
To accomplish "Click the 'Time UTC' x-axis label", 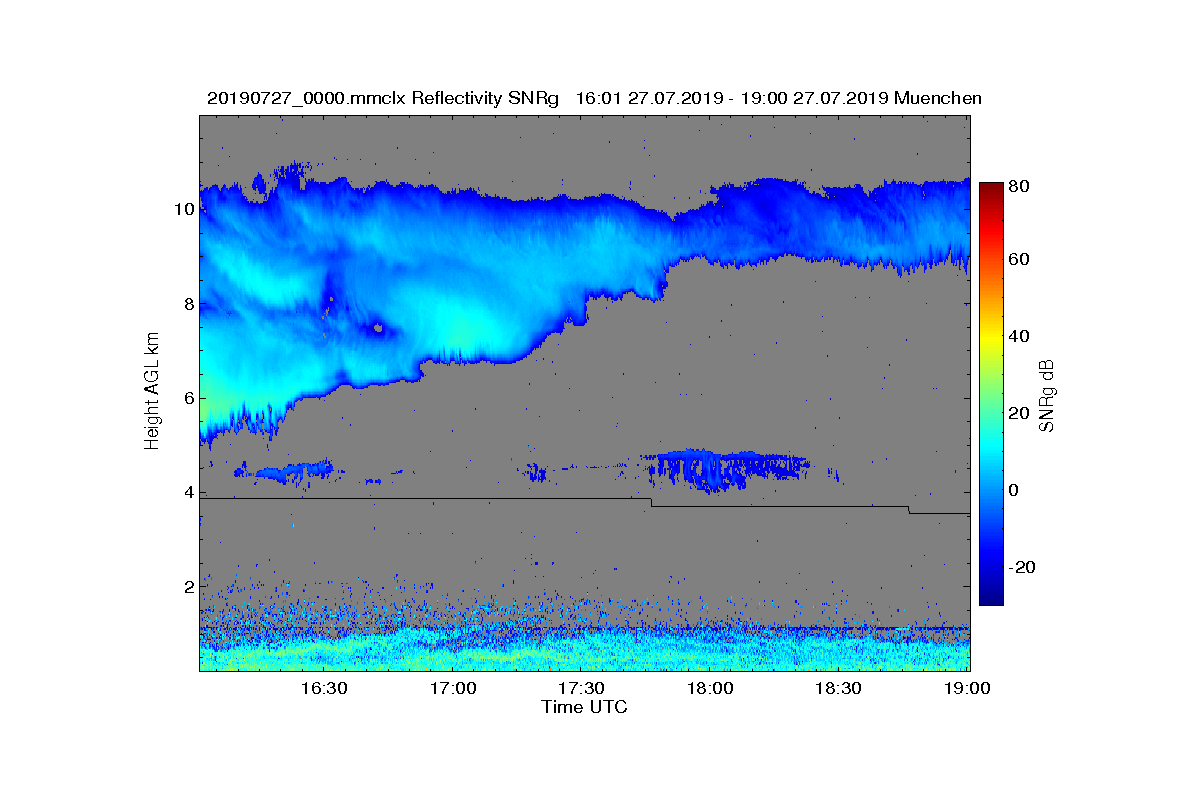I will [585, 707].
